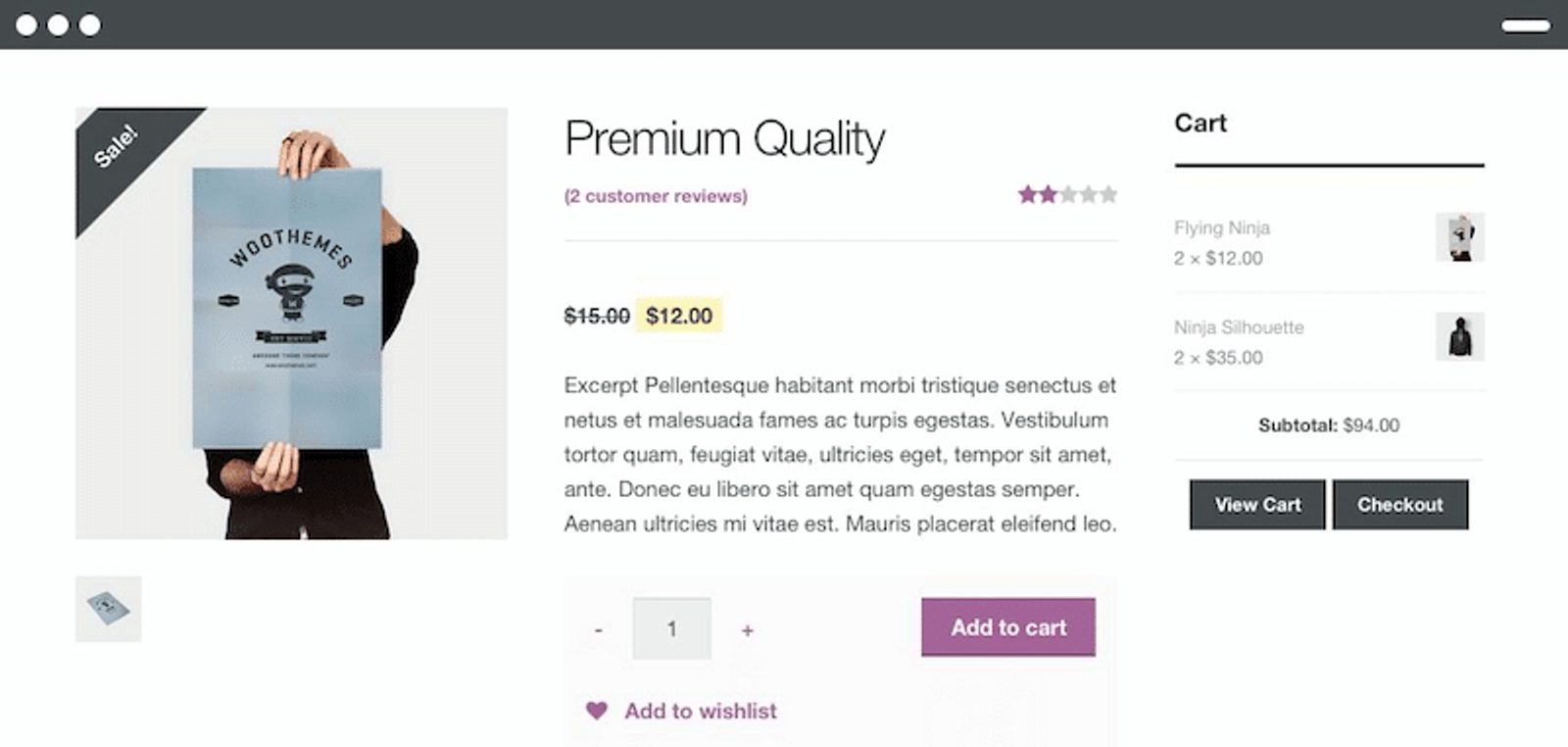Select the discounted $12.00 price highlight
The image size is (1568, 747).
[677, 316]
